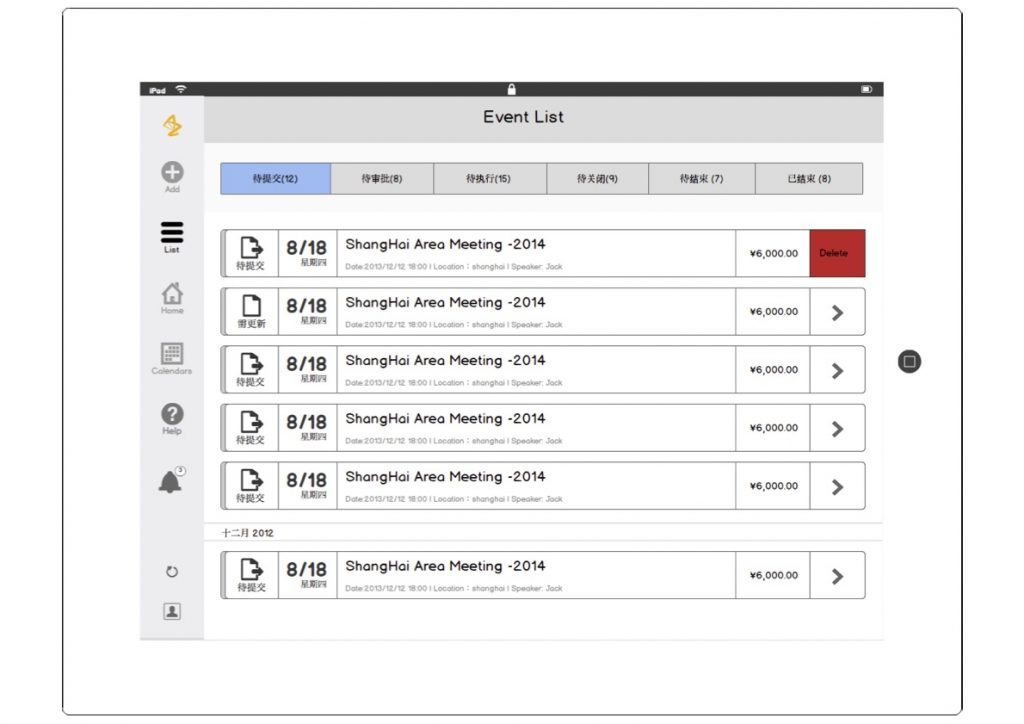Open the 已结束 (8) tab
The image size is (1024, 724).
[x=808, y=179]
